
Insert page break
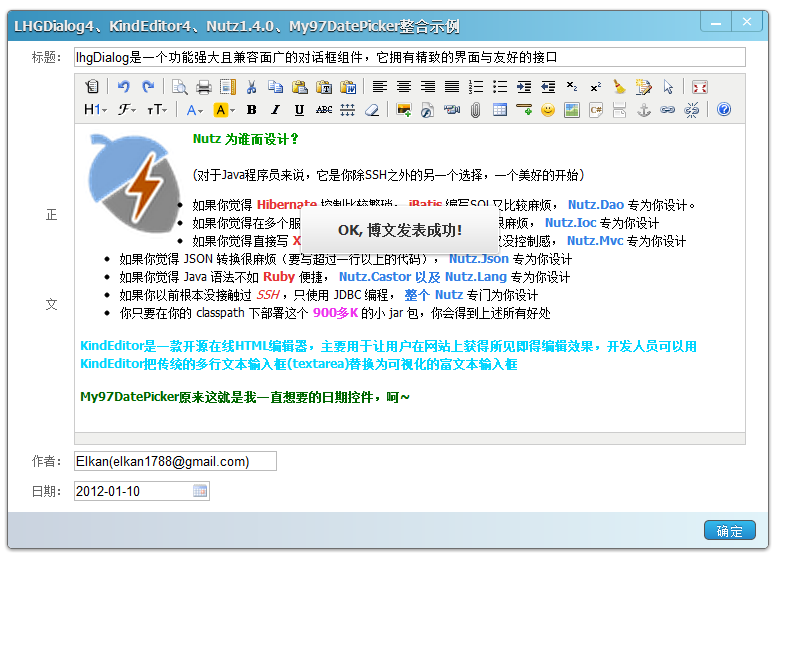click(x=620, y=110)
